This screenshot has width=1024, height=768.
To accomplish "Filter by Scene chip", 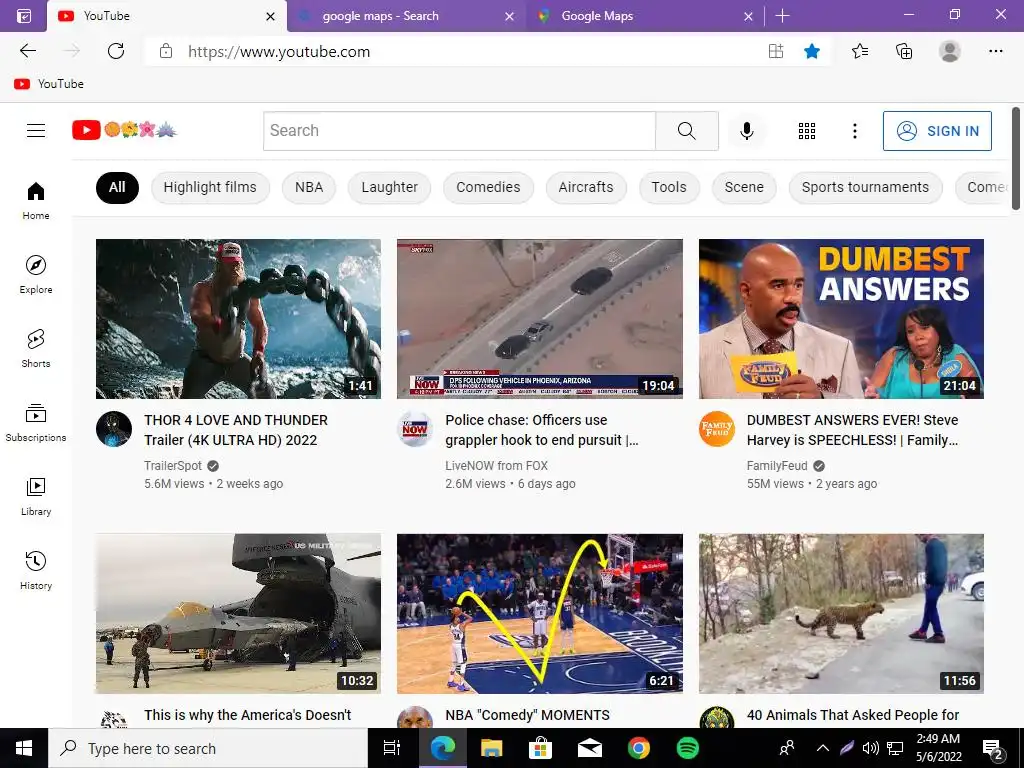I will coord(744,187).
